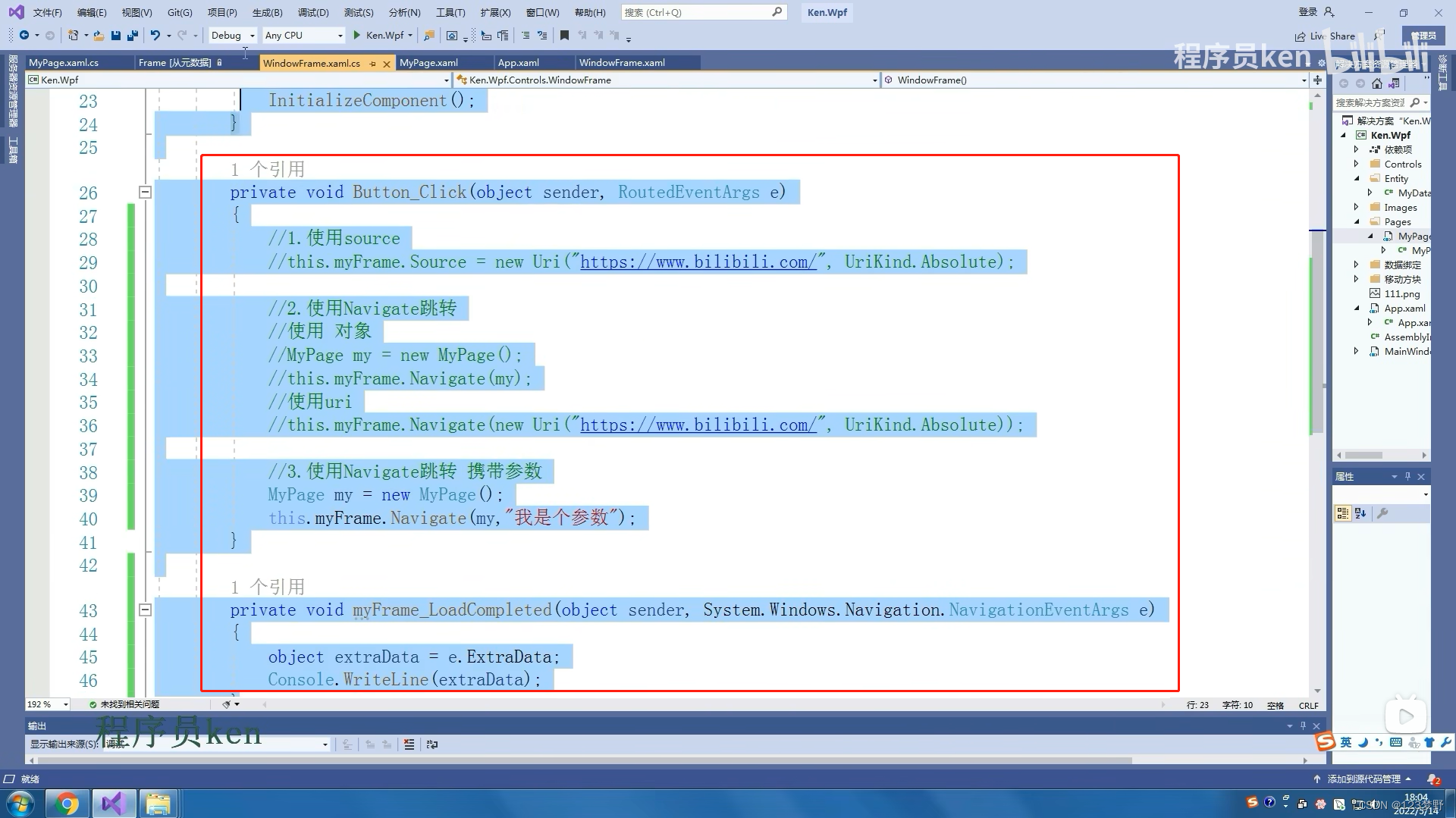Viewport: 1456px width, 818px height.
Task: Click the comment out selected lines icon
Action: 526,35
